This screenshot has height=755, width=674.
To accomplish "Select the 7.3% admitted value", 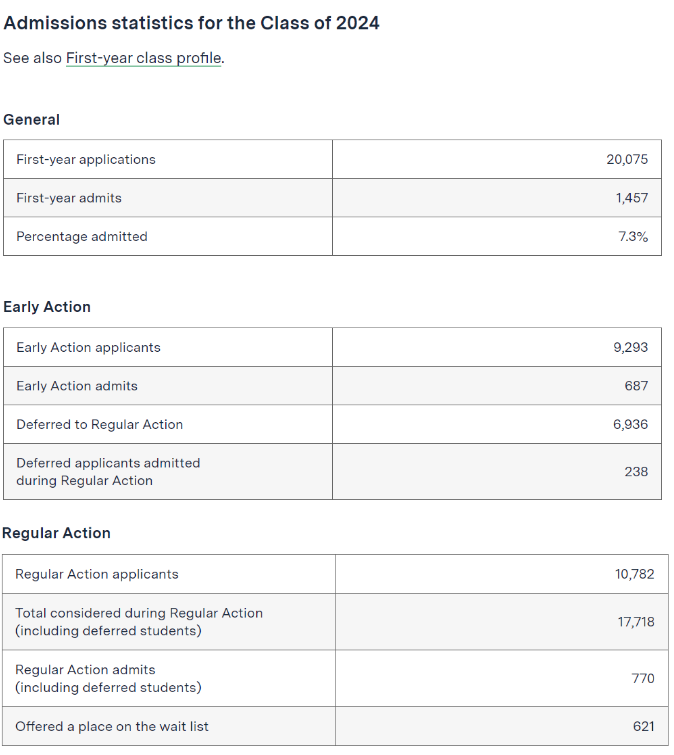I will [x=633, y=236].
